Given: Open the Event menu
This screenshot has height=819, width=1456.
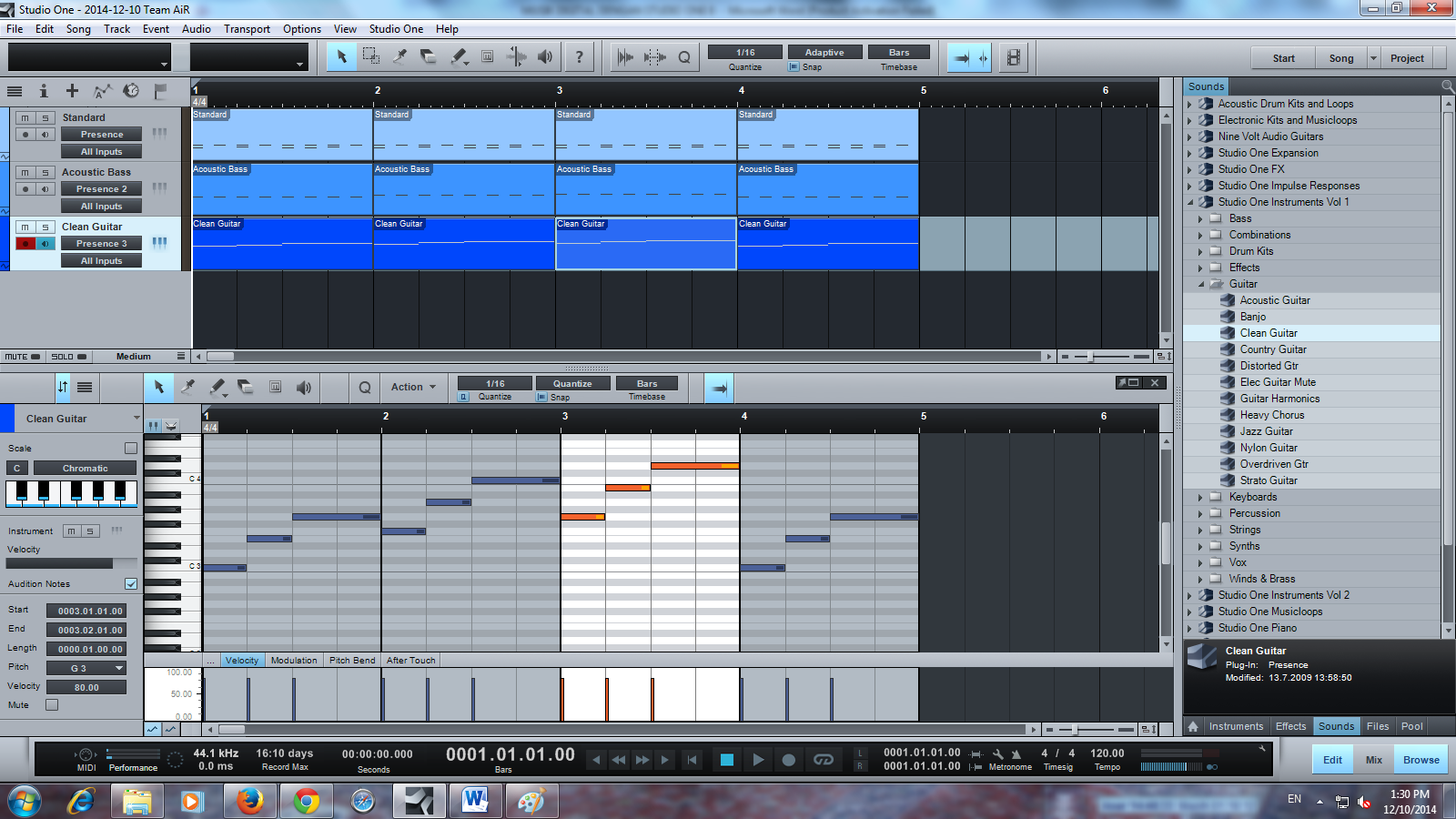Looking at the screenshot, I should (156, 29).
